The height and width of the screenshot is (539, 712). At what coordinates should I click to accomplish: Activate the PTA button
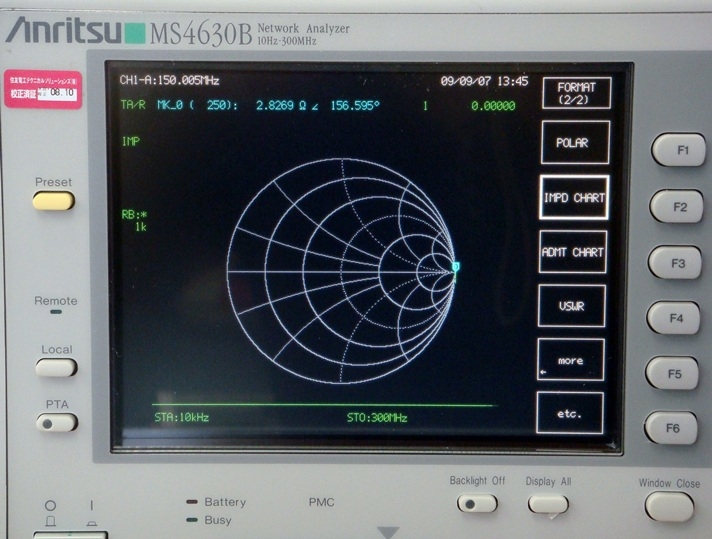click(57, 423)
